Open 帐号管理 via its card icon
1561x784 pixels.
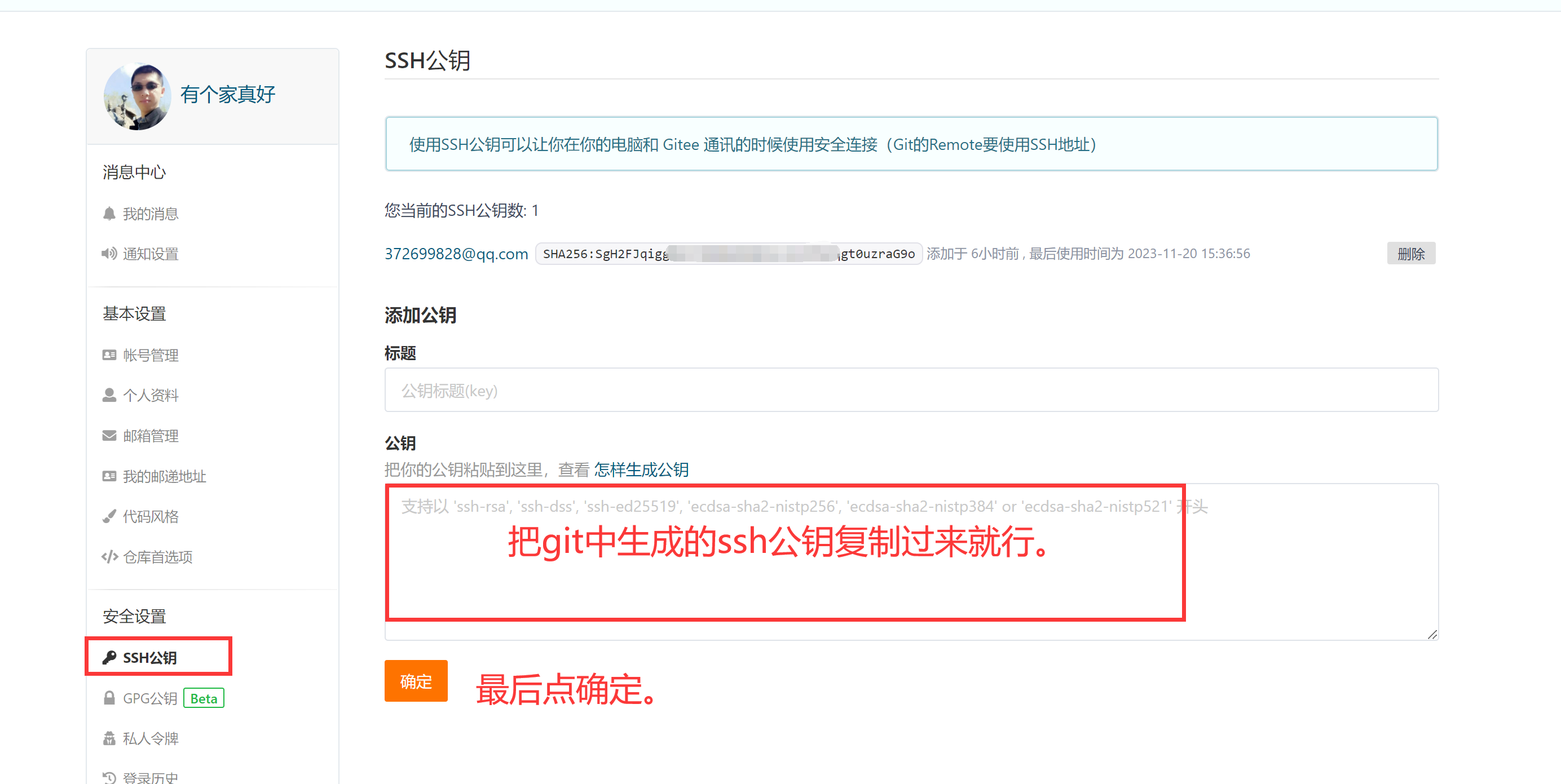pyautogui.click(x=109, y=355)
